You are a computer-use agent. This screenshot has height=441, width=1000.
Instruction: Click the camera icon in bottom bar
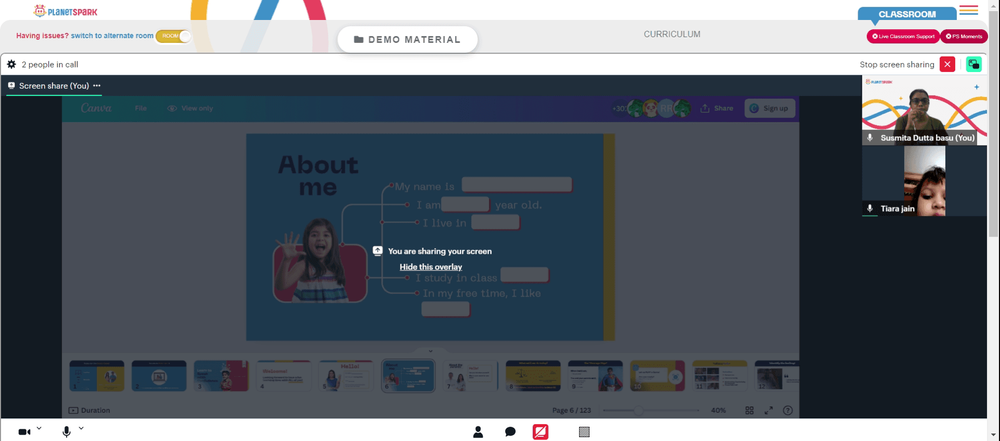pos(24,432)
